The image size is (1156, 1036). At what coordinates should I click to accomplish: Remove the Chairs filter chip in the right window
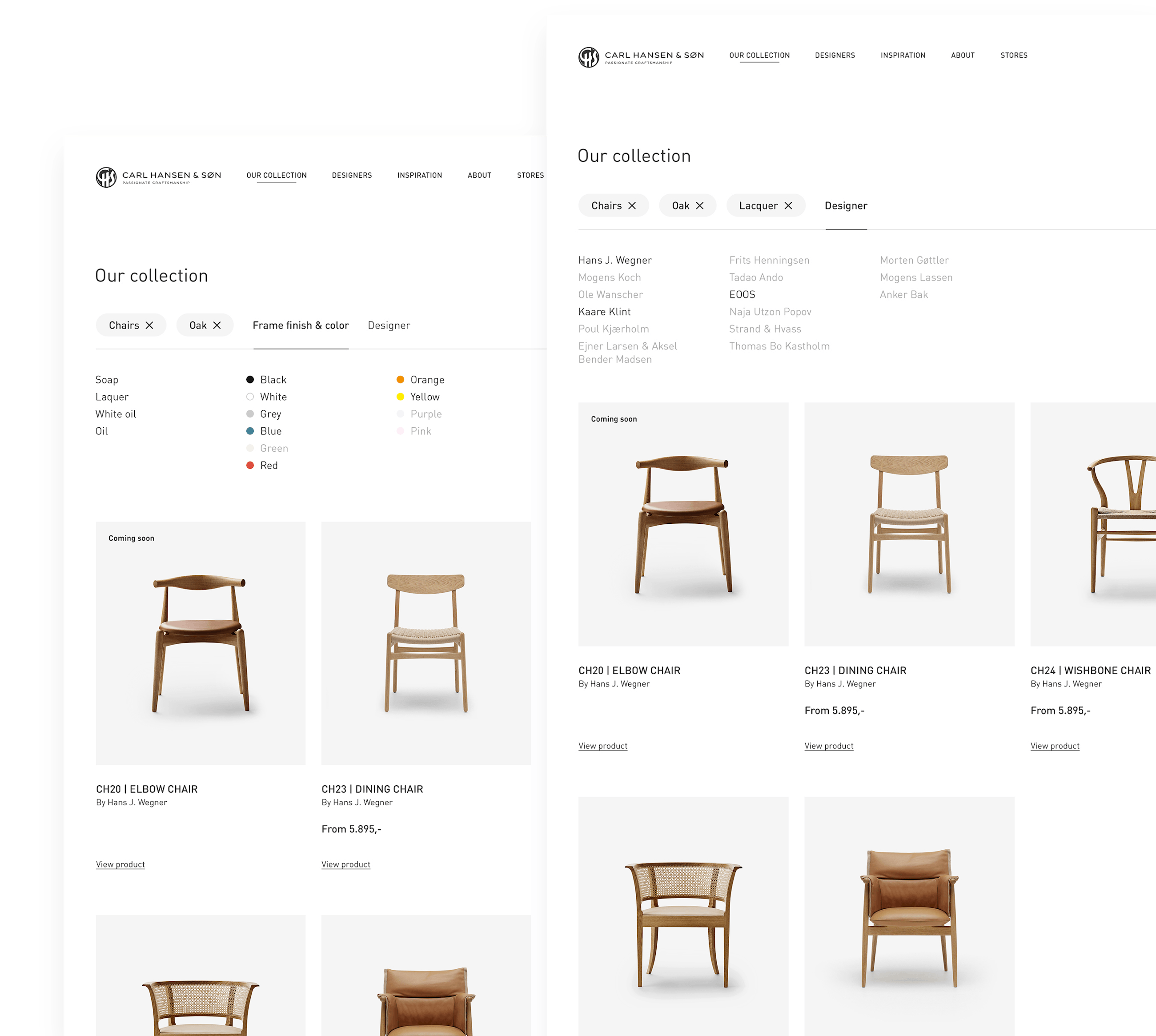tap(632, 205)
